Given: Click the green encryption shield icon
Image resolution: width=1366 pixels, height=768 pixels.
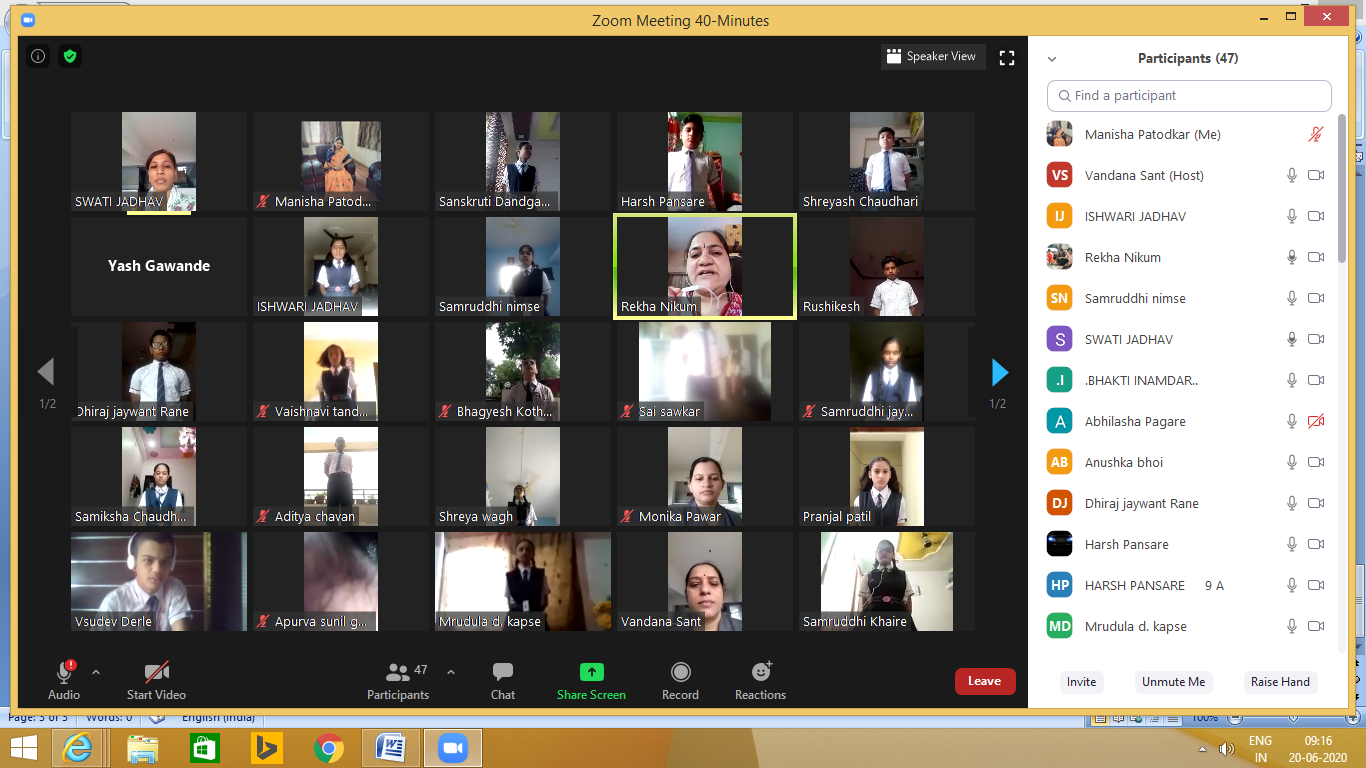Looking at the screenshot, I should [x=69, y=57].
